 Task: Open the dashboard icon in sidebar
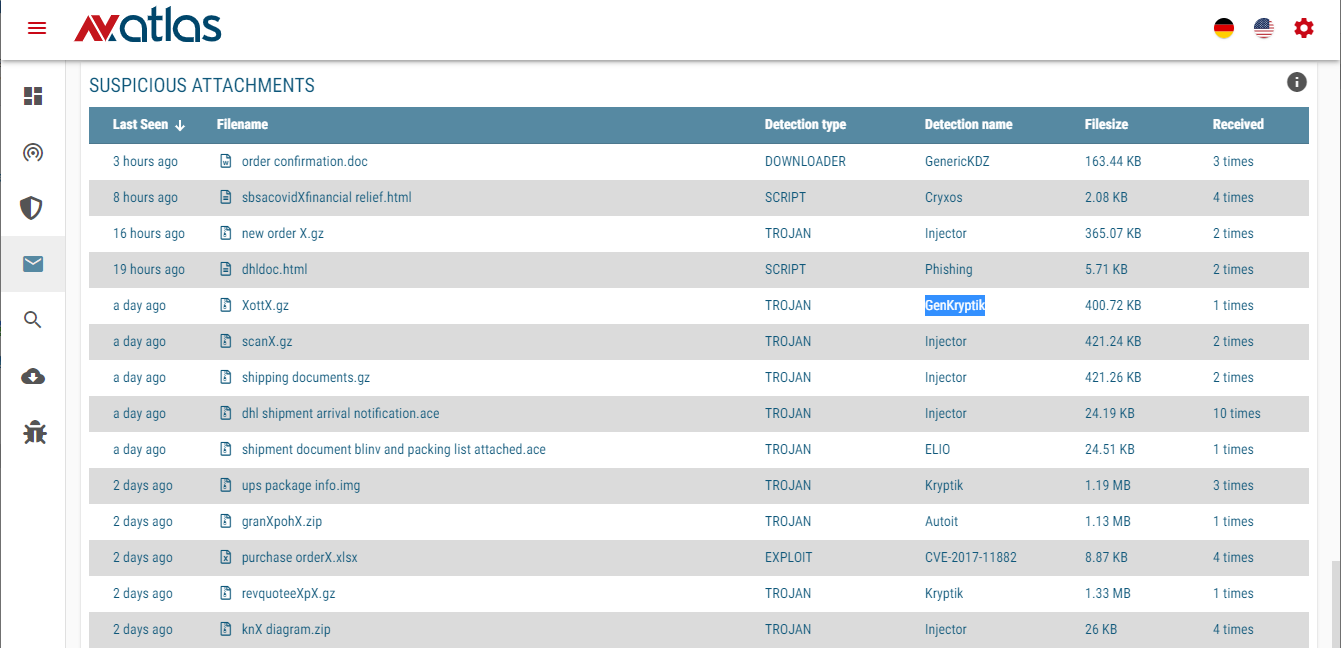tap(33, 96)
